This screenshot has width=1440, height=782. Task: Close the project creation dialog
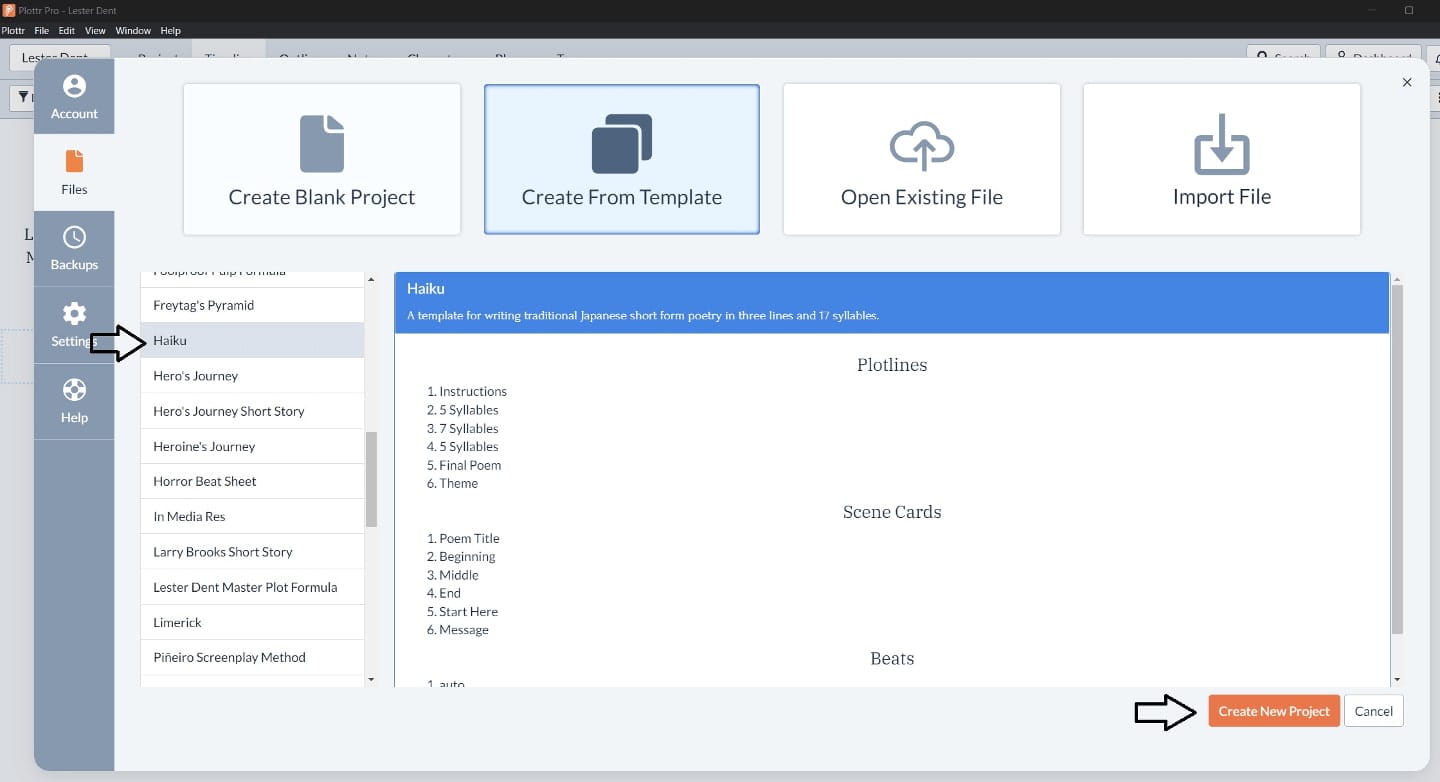pyautogui.click(x=1407, y=82)
